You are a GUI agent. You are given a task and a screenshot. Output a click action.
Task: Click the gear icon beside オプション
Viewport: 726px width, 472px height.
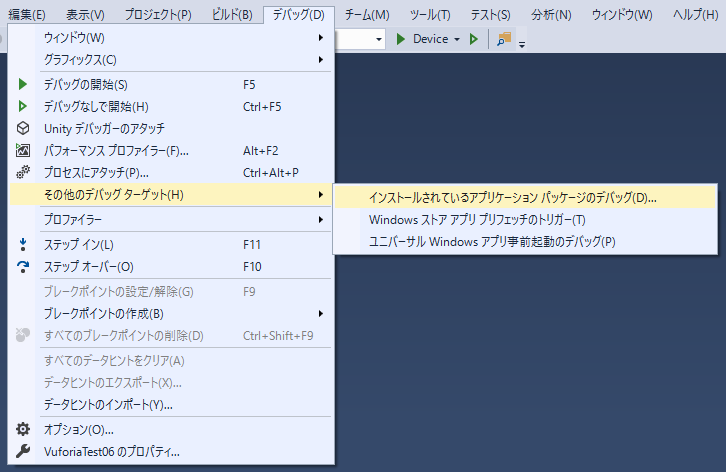tap(23, 429)
